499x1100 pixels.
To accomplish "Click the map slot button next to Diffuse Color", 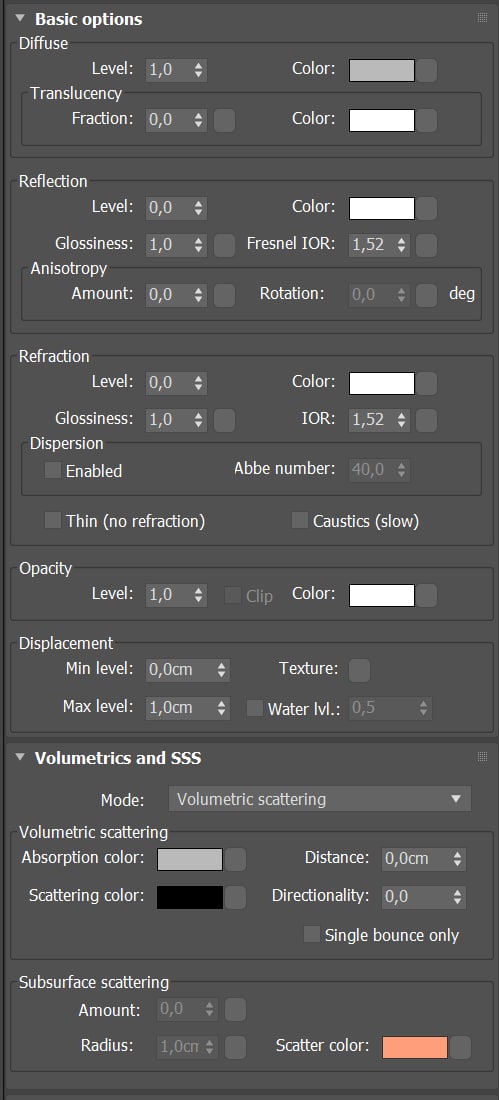I will click(427, 70).
